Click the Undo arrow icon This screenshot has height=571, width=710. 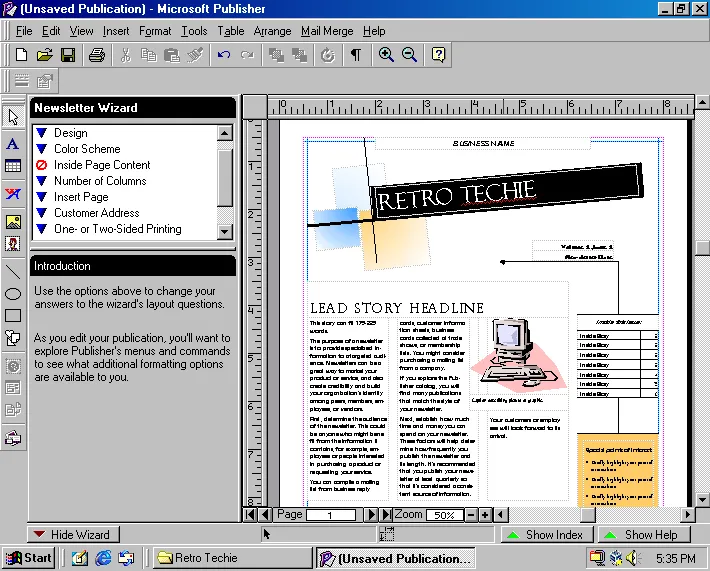(x=224, y=55)
